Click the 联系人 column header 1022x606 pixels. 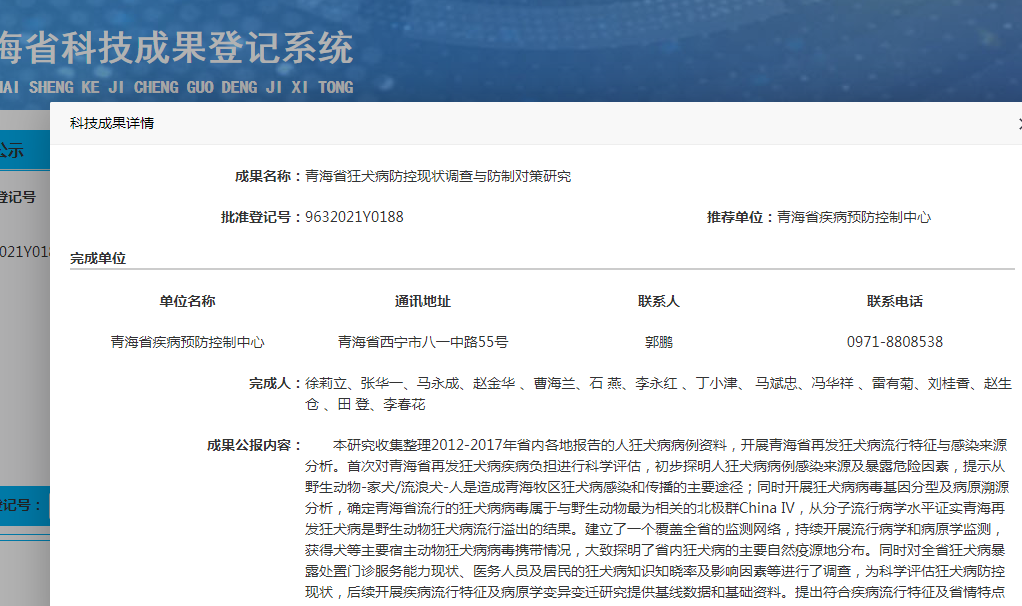pos(658,301)
